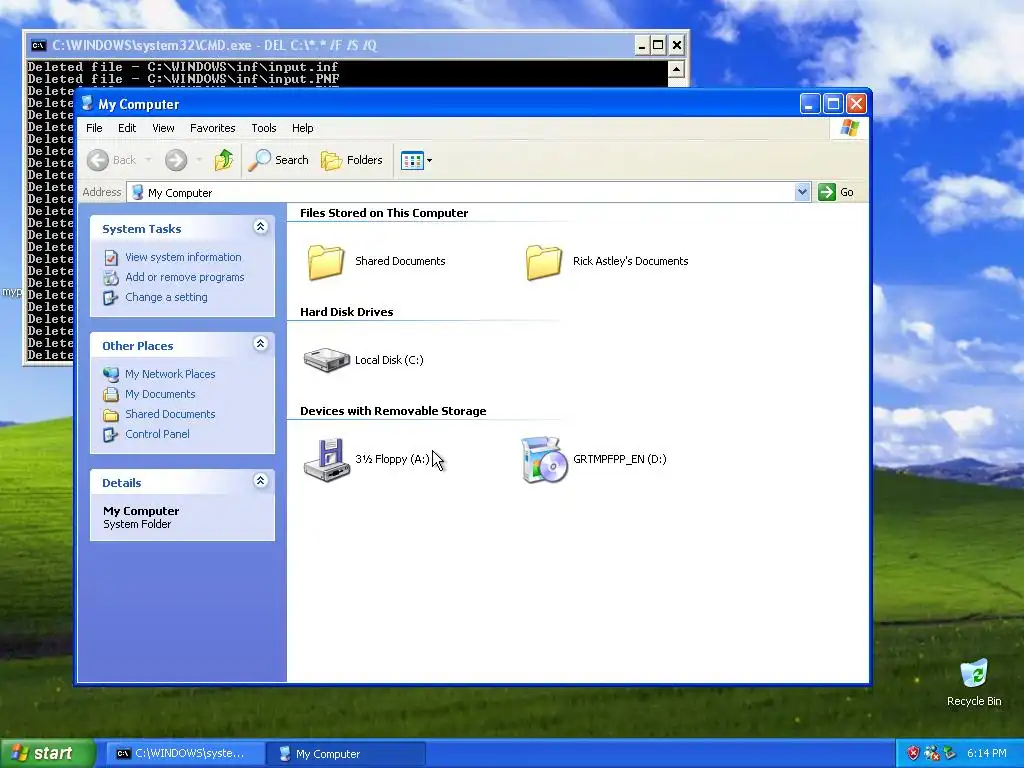
Task: Open the Search pane
Action: (278, 160)
